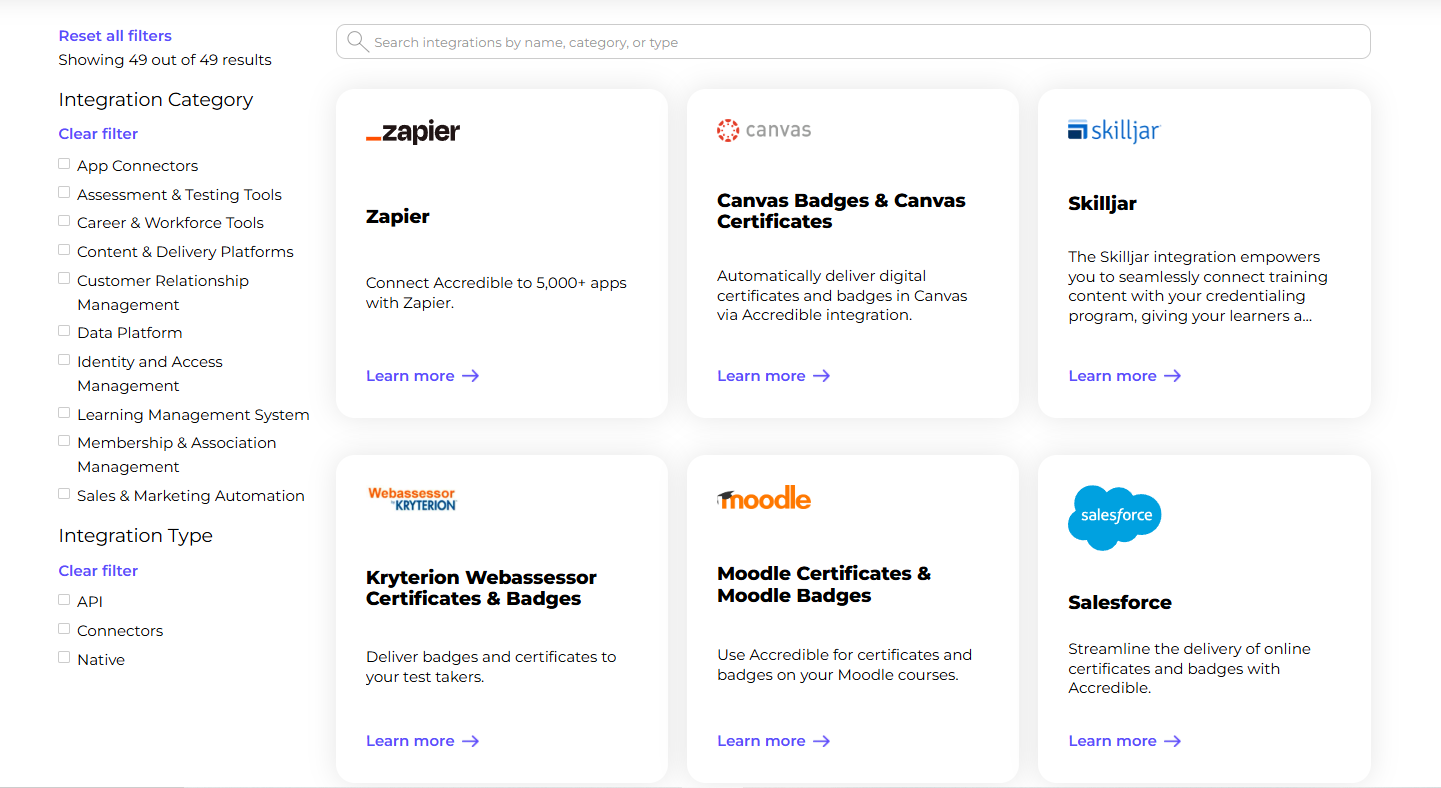Click the search integrations input field
The width and height of the screenshot is (1441, 788).
tap(852, 41)
